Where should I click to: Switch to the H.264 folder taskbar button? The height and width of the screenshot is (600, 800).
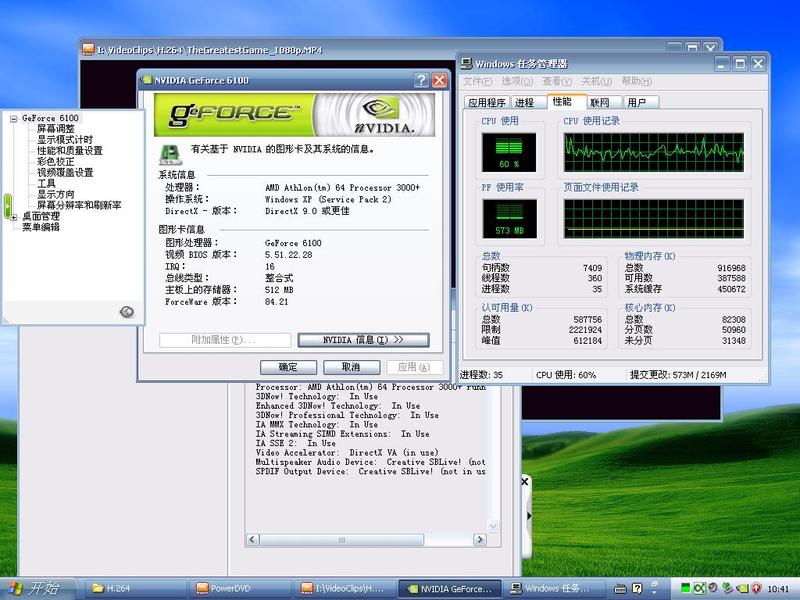(134, 588)
